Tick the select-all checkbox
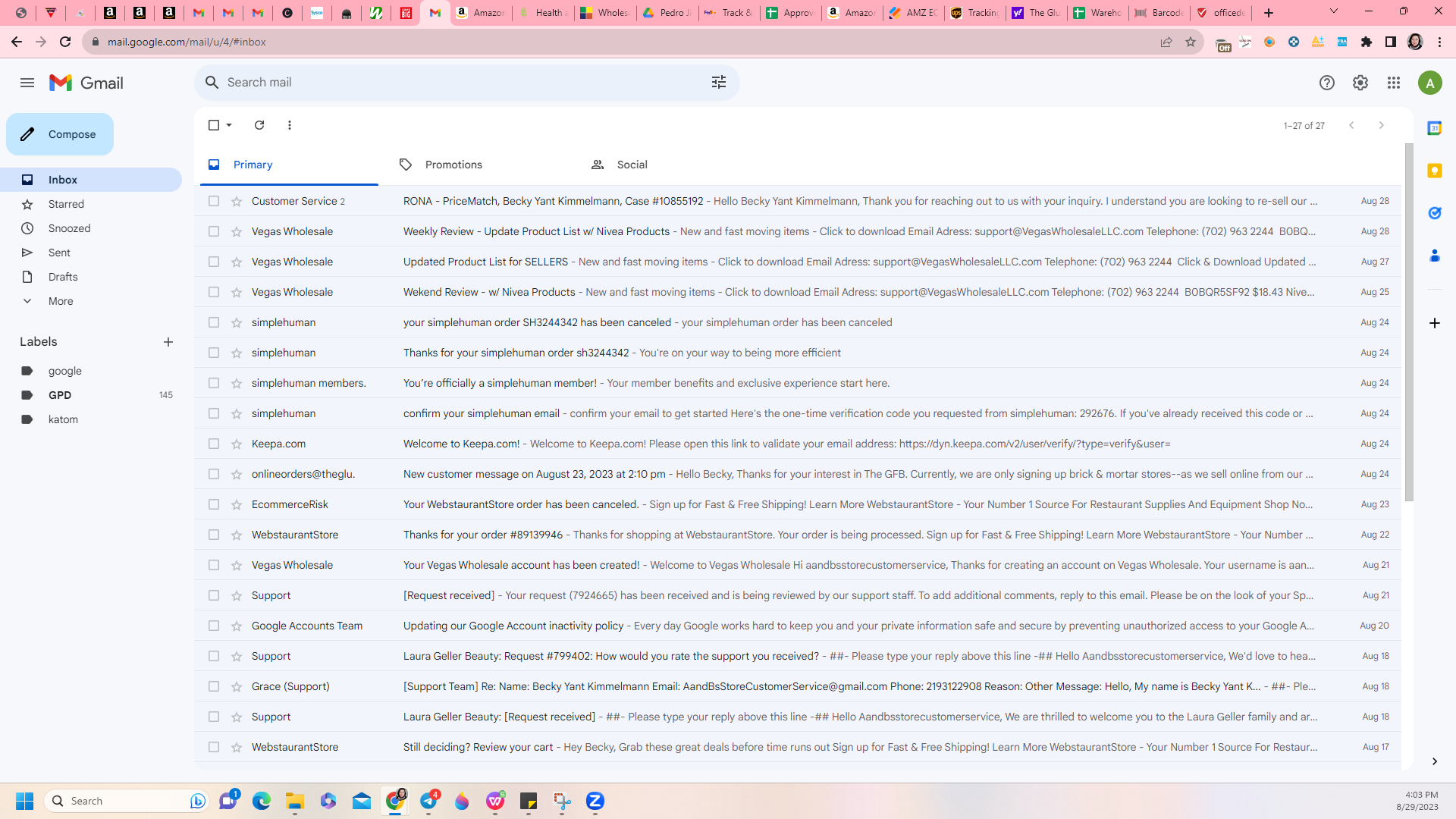 [214, 125]
